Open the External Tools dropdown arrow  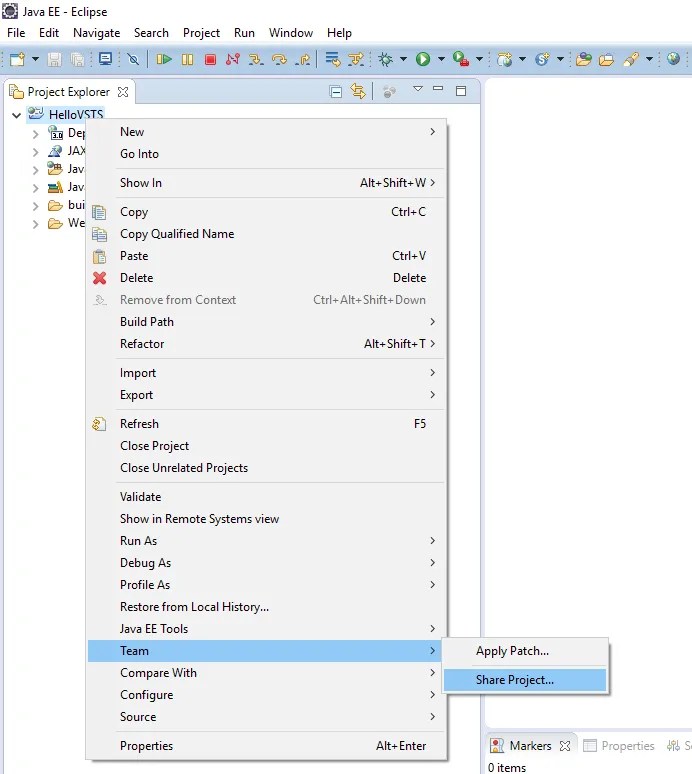coord(479,59)
